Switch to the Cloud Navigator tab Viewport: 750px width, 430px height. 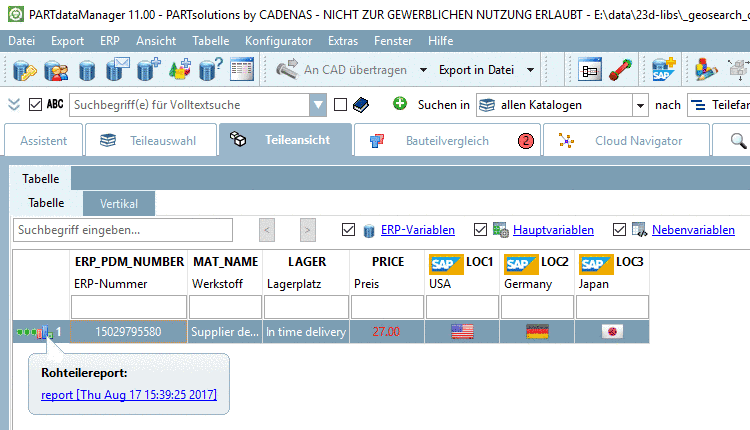(627, 141)
